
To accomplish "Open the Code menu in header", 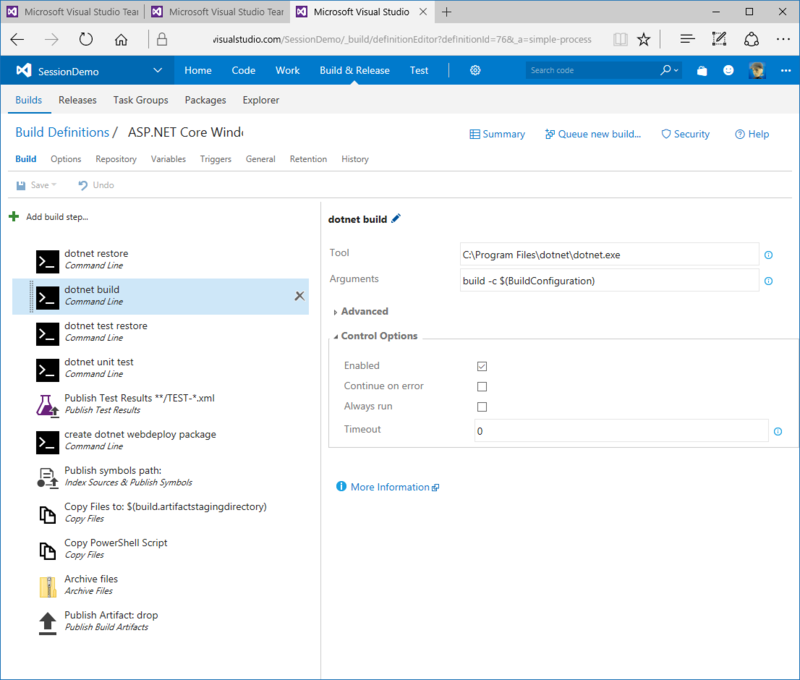I will coord(243,70).
